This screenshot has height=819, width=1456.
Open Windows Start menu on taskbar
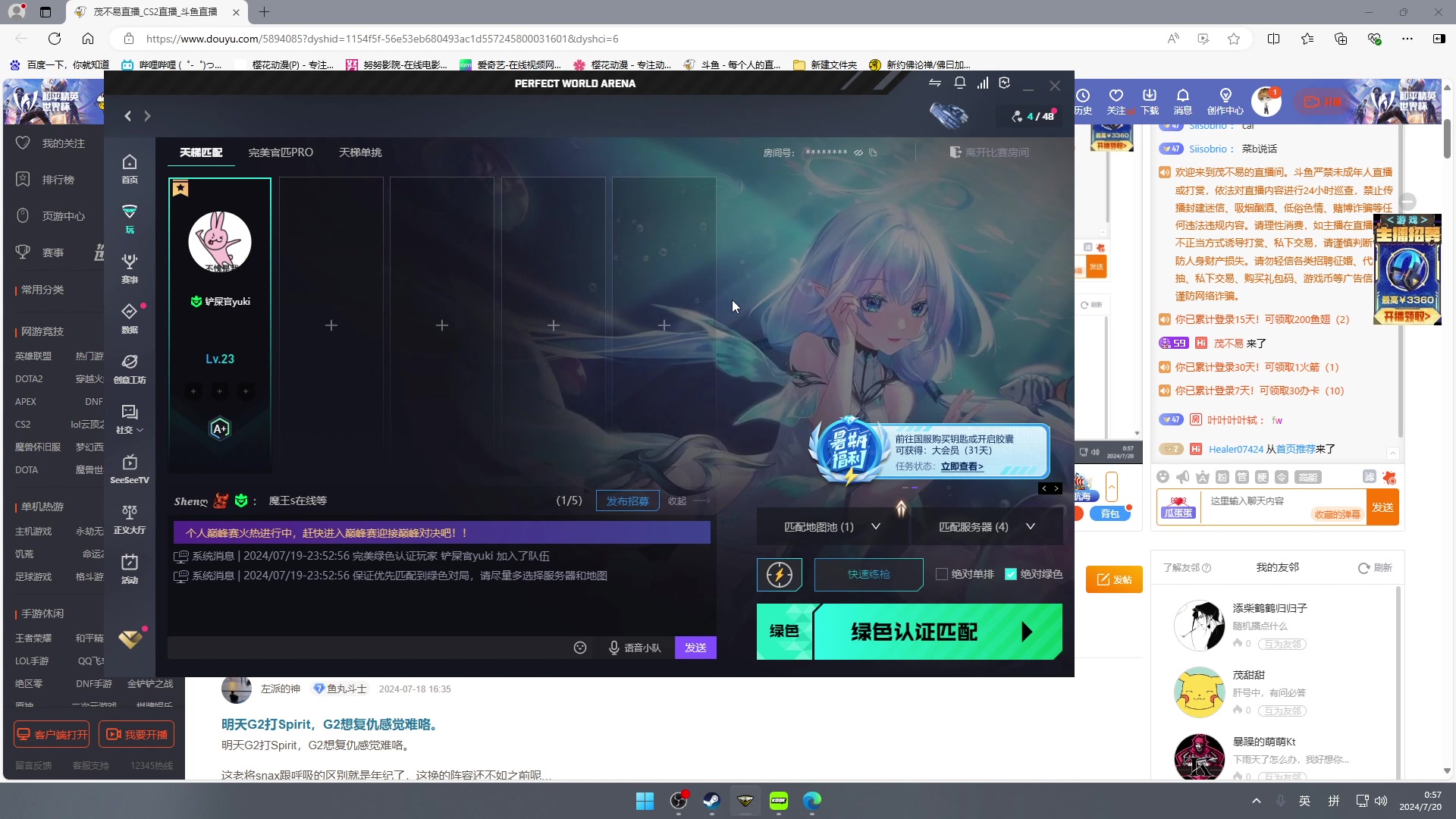point(645,801)
